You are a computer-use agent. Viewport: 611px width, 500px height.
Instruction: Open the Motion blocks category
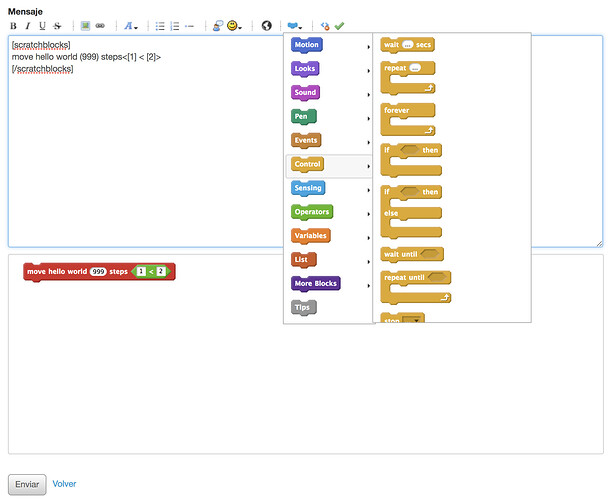coord(307,45)
